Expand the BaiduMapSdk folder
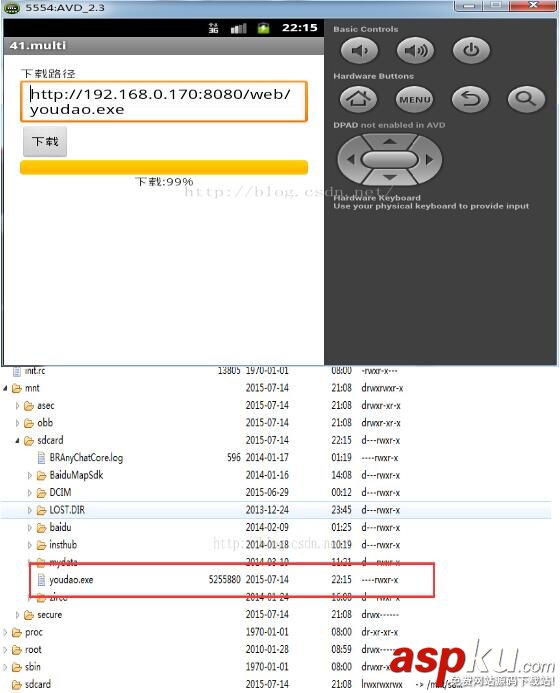560x693 pixels. click(30, 475)
